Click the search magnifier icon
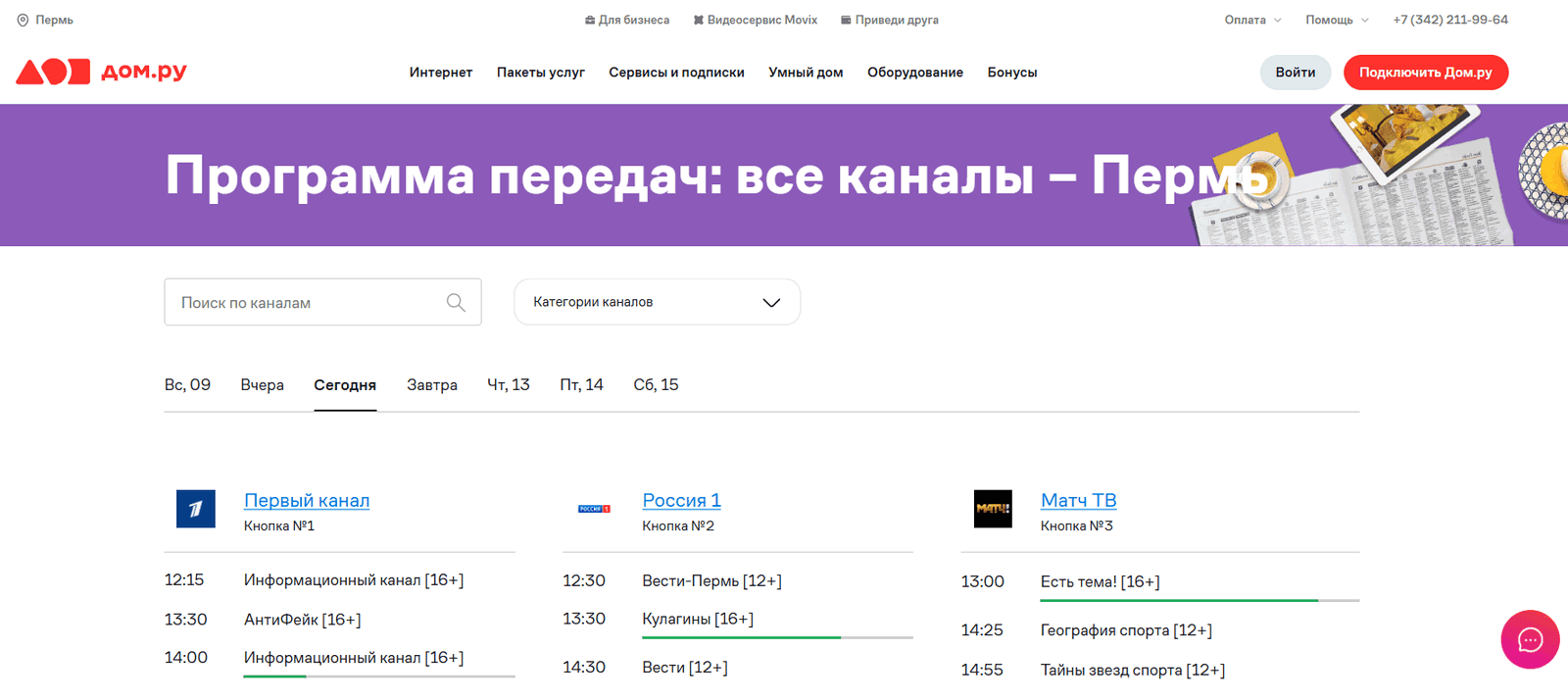Viewport: 1568px width, 700px height. [x=456, y=302]
